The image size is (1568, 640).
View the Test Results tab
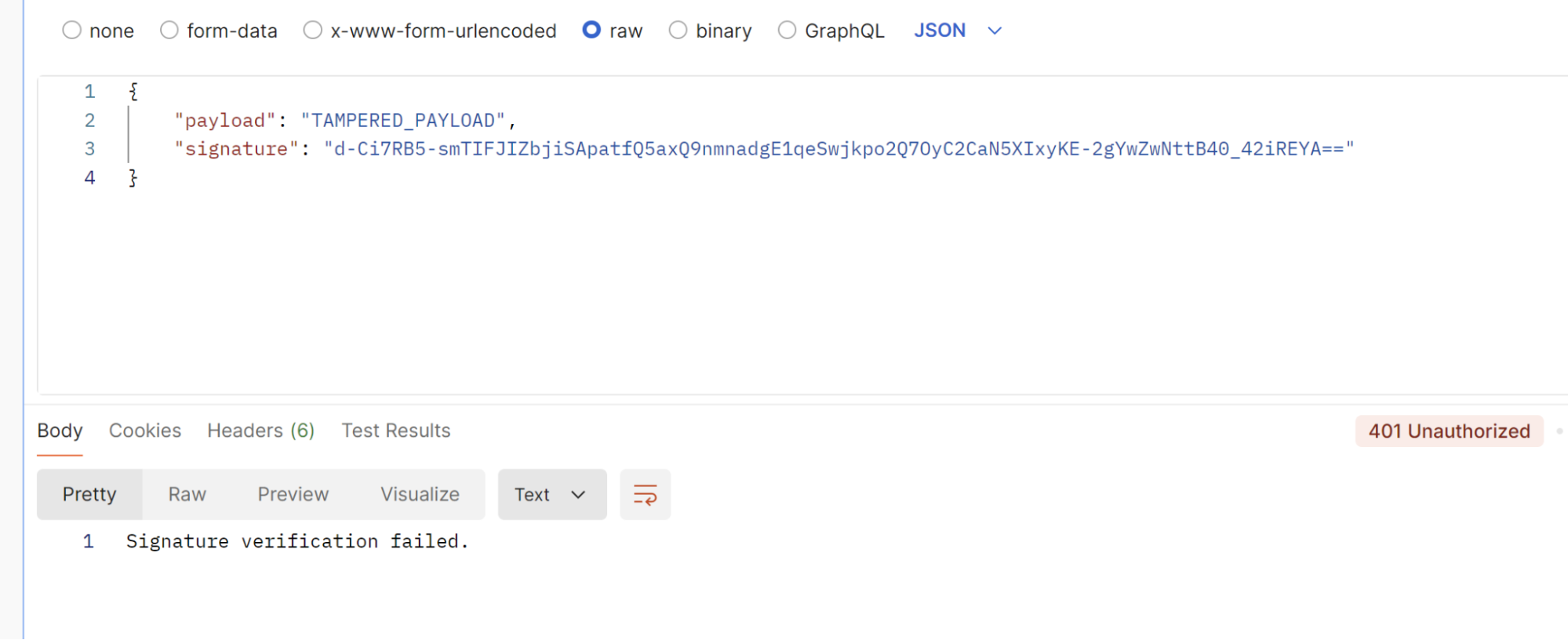point(396,431)
